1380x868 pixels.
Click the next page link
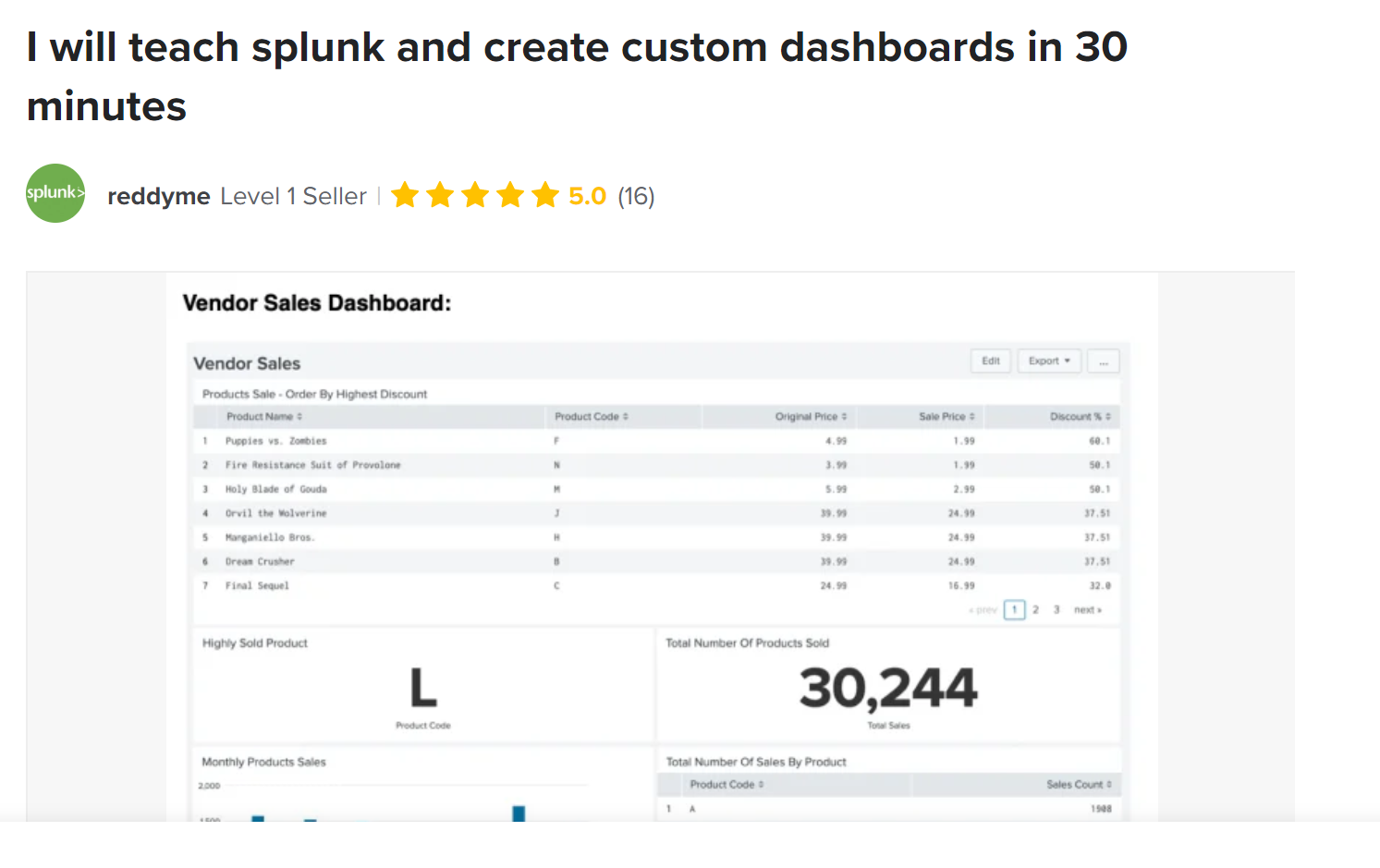tap(1088, 610)
